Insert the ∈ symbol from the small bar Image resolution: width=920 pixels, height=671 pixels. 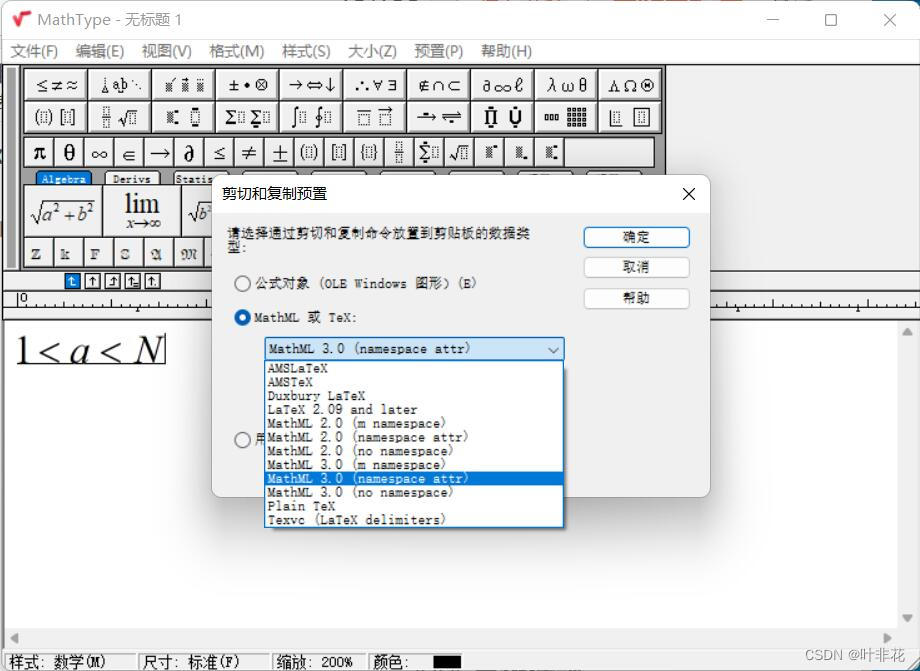pyautogui.click(x=129, y=153)
